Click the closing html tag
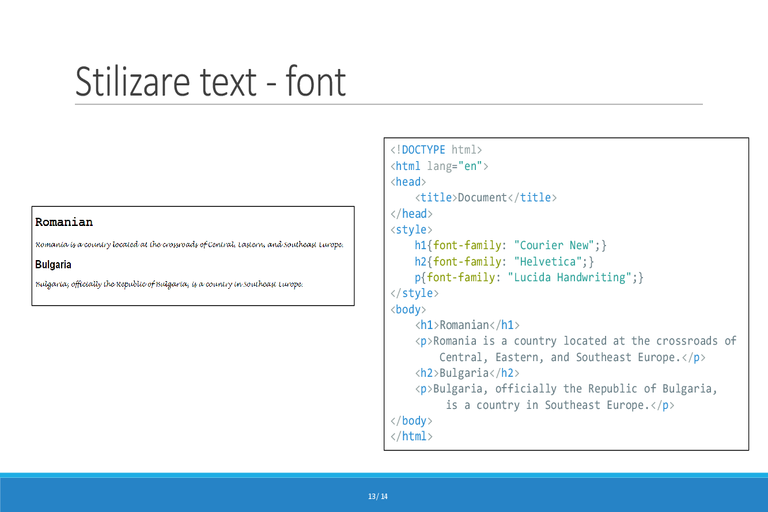The width and height of the screenshot is (768, 512). (411, 436)
